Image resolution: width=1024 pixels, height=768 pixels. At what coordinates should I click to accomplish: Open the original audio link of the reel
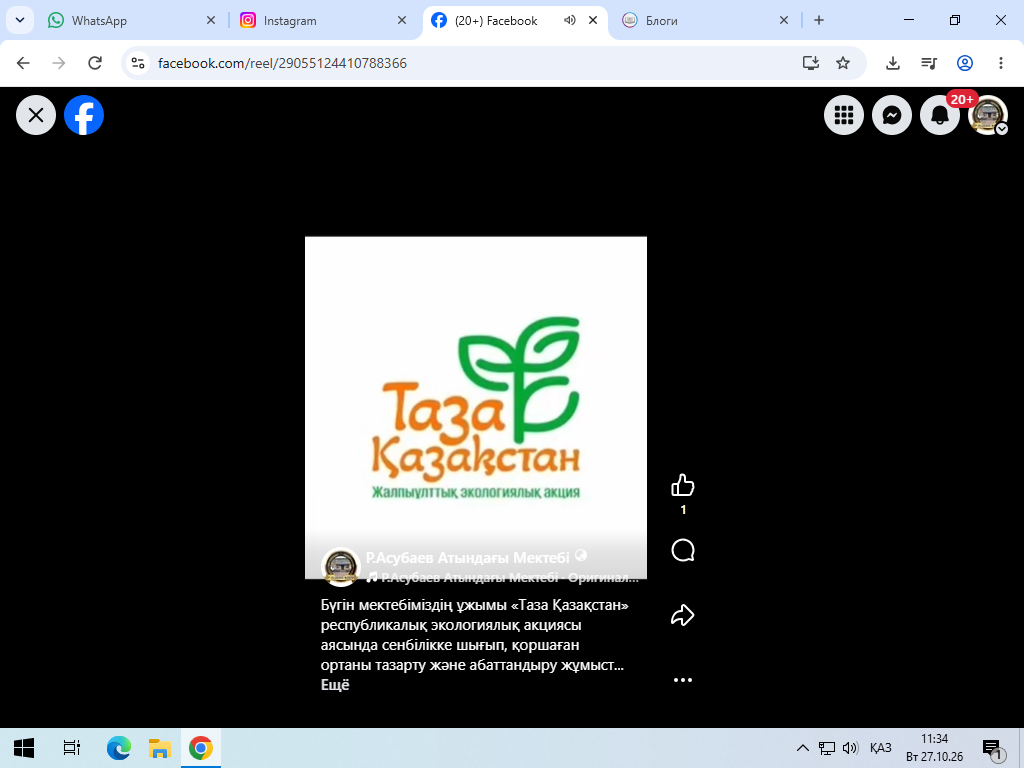click(509, 578)
